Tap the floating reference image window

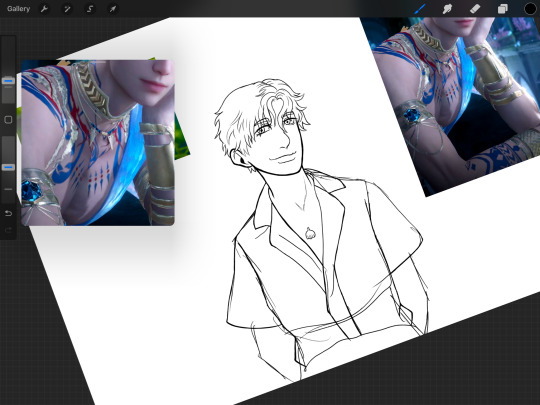pos(98,143)
